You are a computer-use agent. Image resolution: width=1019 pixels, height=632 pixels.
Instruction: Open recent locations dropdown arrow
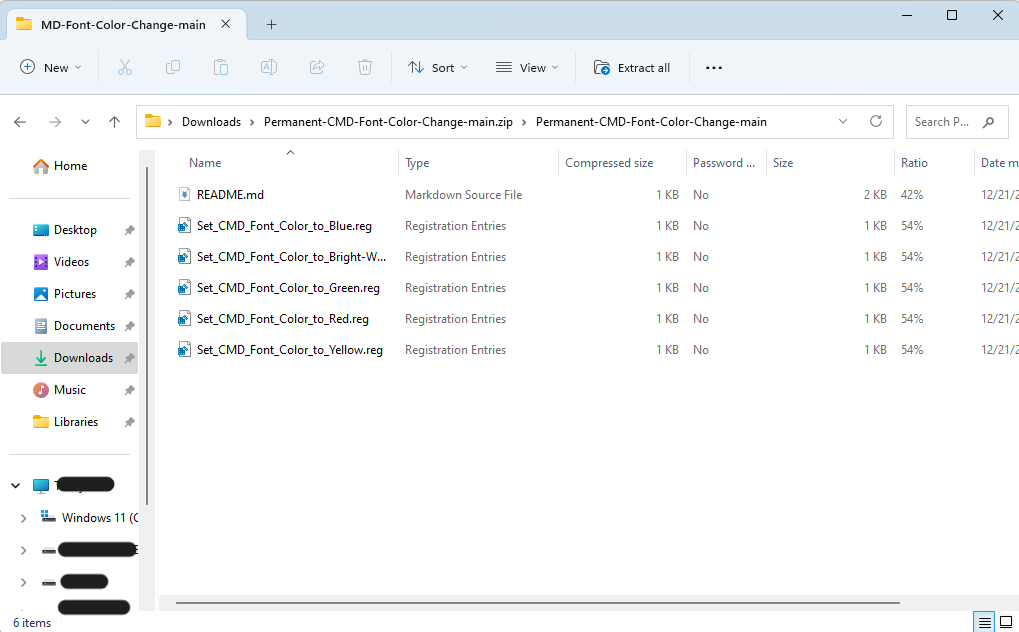pos(85,122)
